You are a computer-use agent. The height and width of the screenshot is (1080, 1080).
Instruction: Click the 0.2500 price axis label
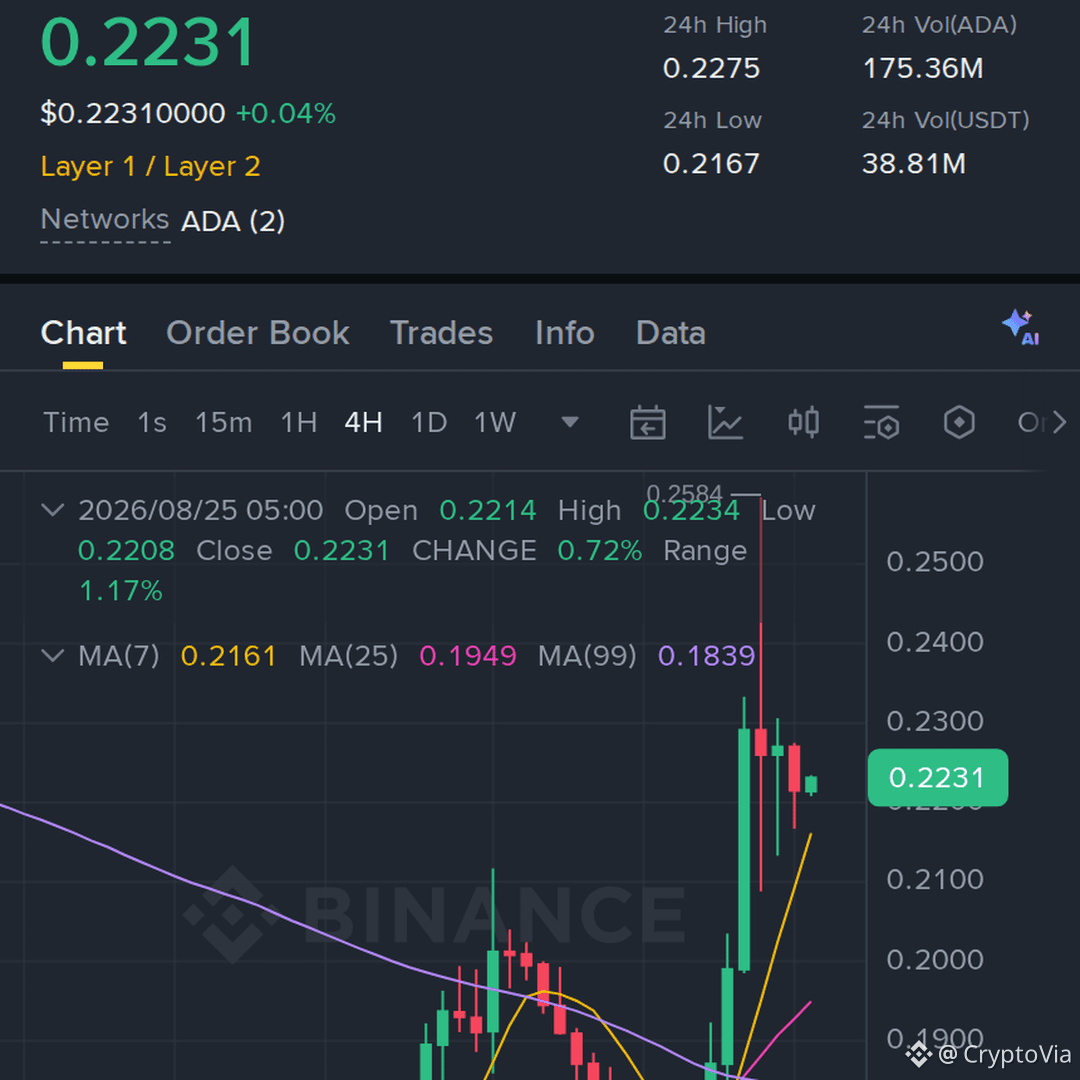[x=935, y=562]
